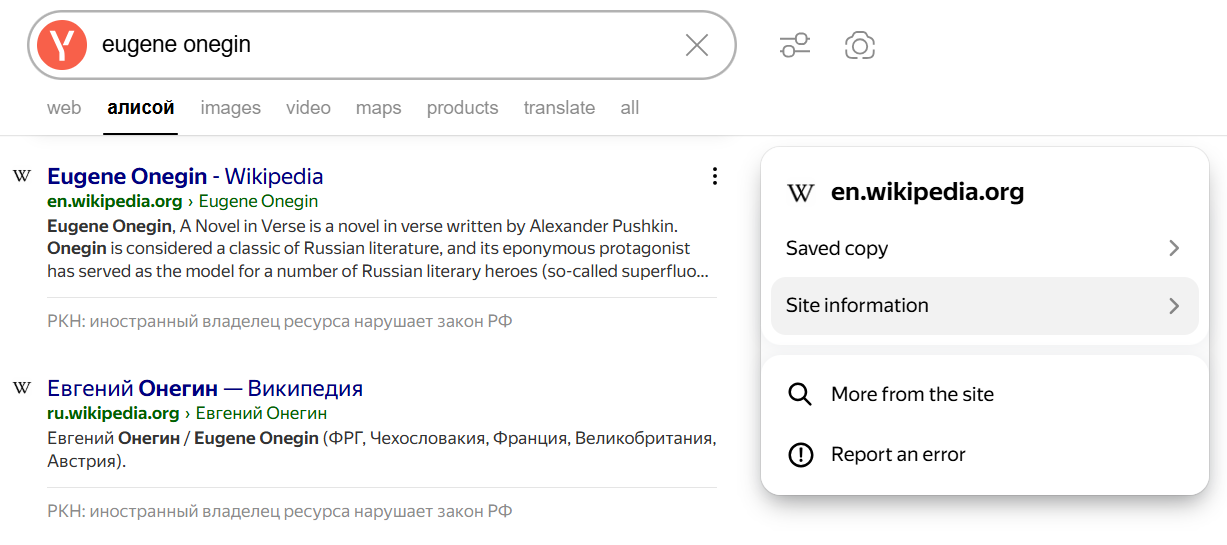This screenshot has width=1227, height=545.
Task: Open three-dot menu for Eugene Onegin result
Action: 714,176
